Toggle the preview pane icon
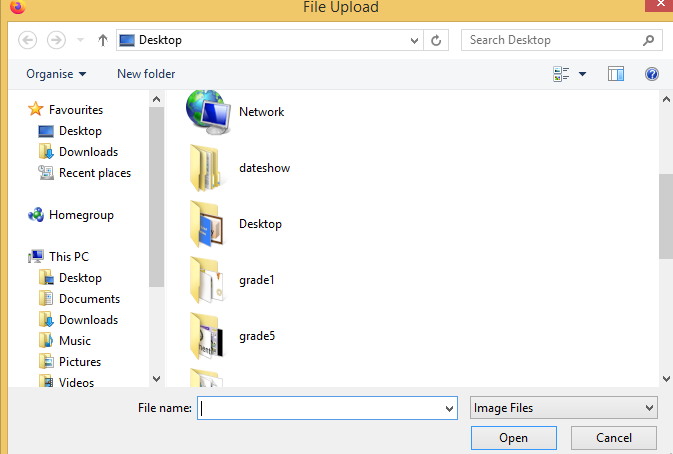The height and width of the screenshot is (454, 673). 616,74
